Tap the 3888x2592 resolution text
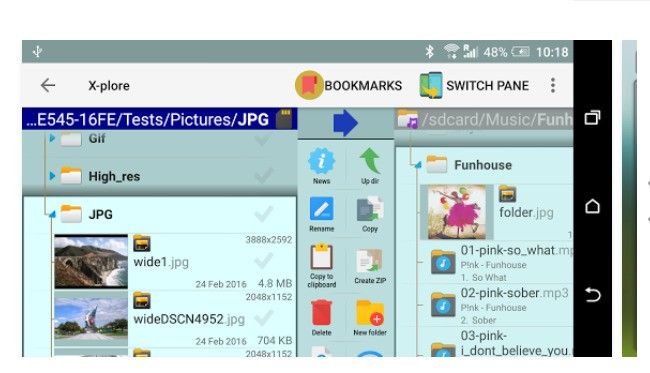This screenshot has width=650, height=373. [x=269, y=240]
